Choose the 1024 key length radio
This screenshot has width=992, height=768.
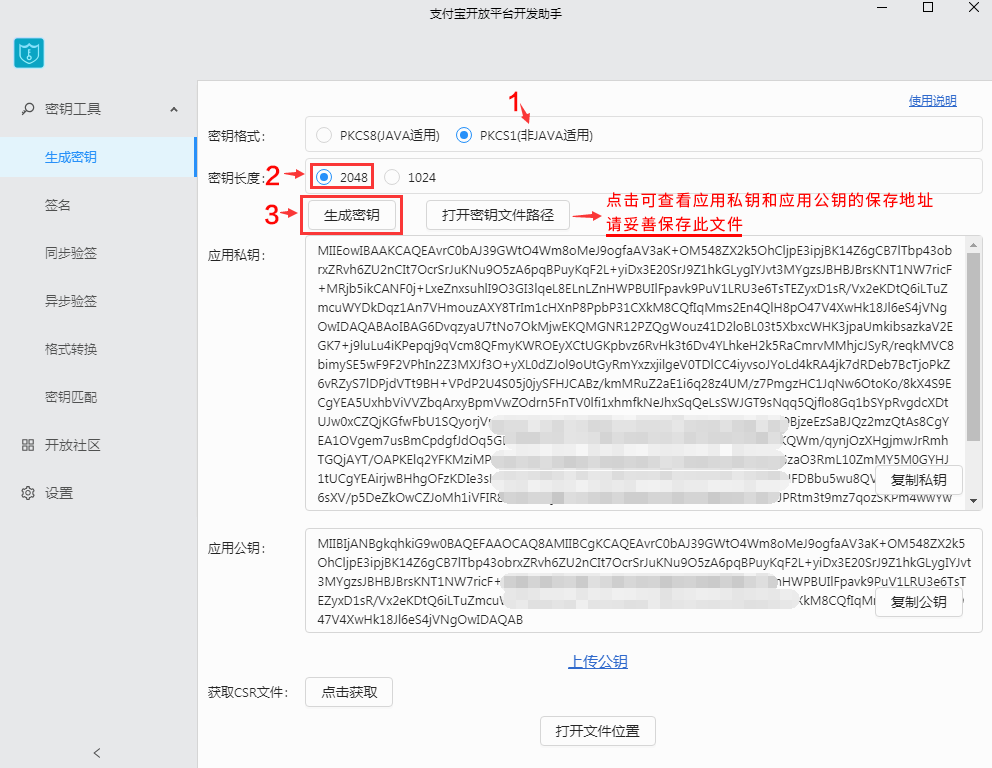(392, 177)
